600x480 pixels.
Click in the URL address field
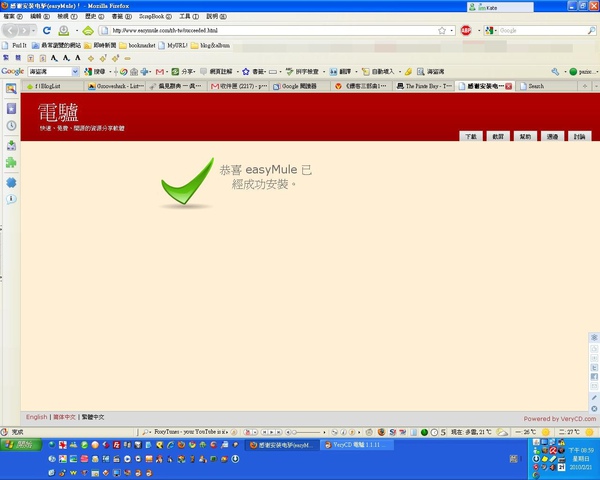pyautogui.click(x=272, y=30)
